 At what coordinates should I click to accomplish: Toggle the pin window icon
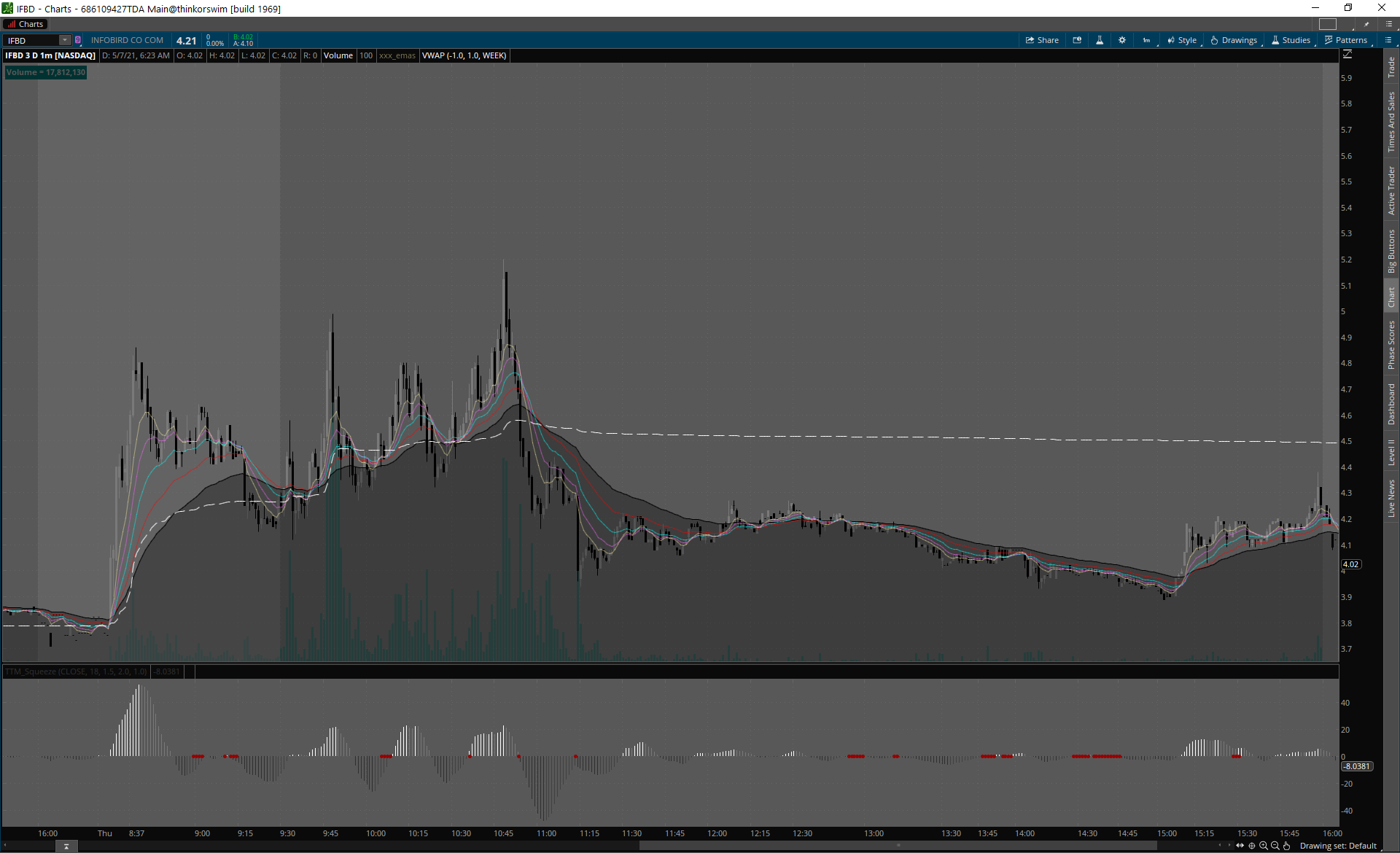tap(1366, 24)
